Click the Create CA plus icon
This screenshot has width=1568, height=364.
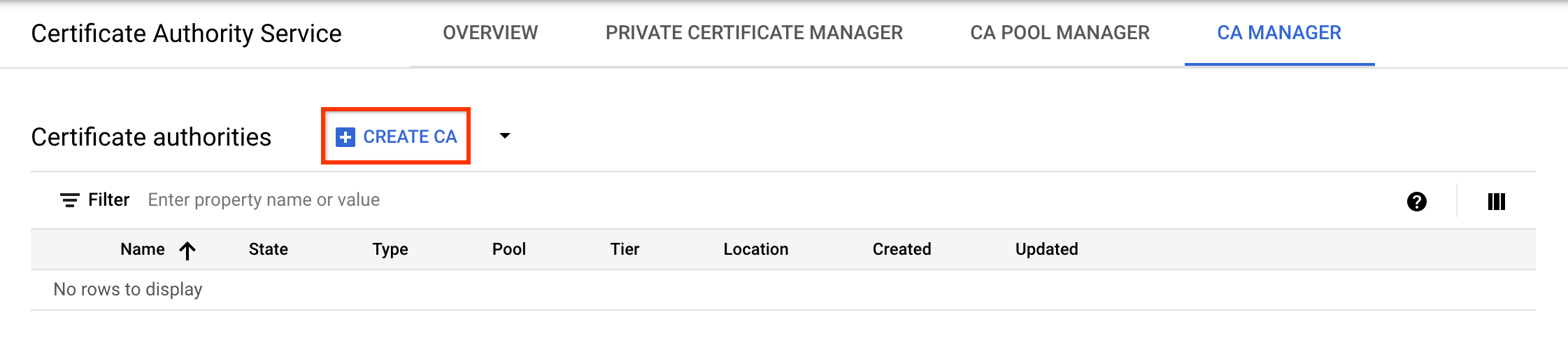345,136
